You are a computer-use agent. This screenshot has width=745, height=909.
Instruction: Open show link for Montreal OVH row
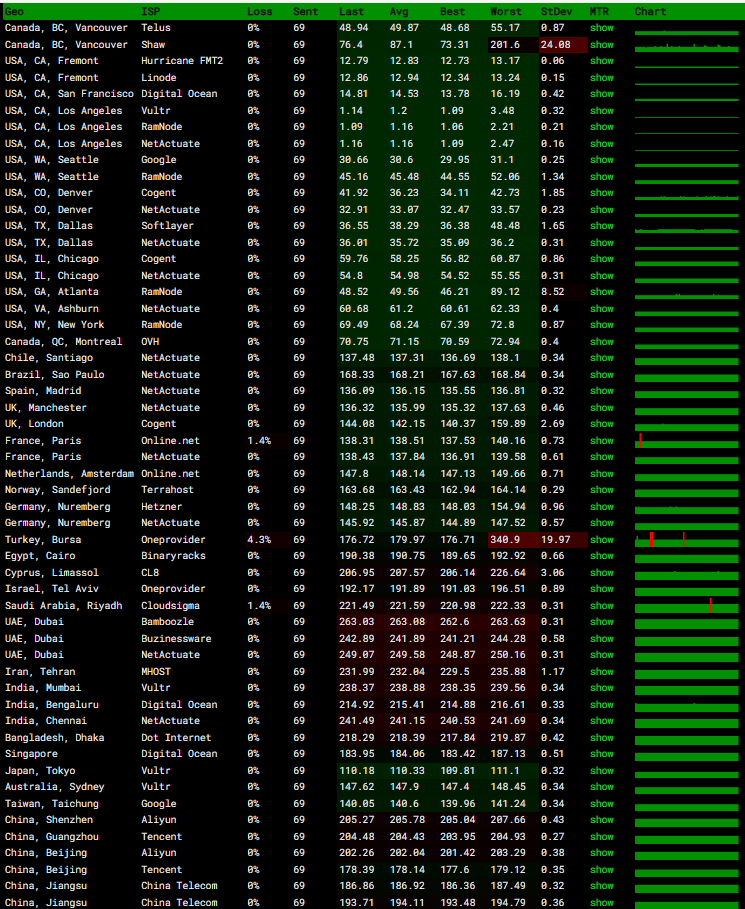click(x=601, y=342)
